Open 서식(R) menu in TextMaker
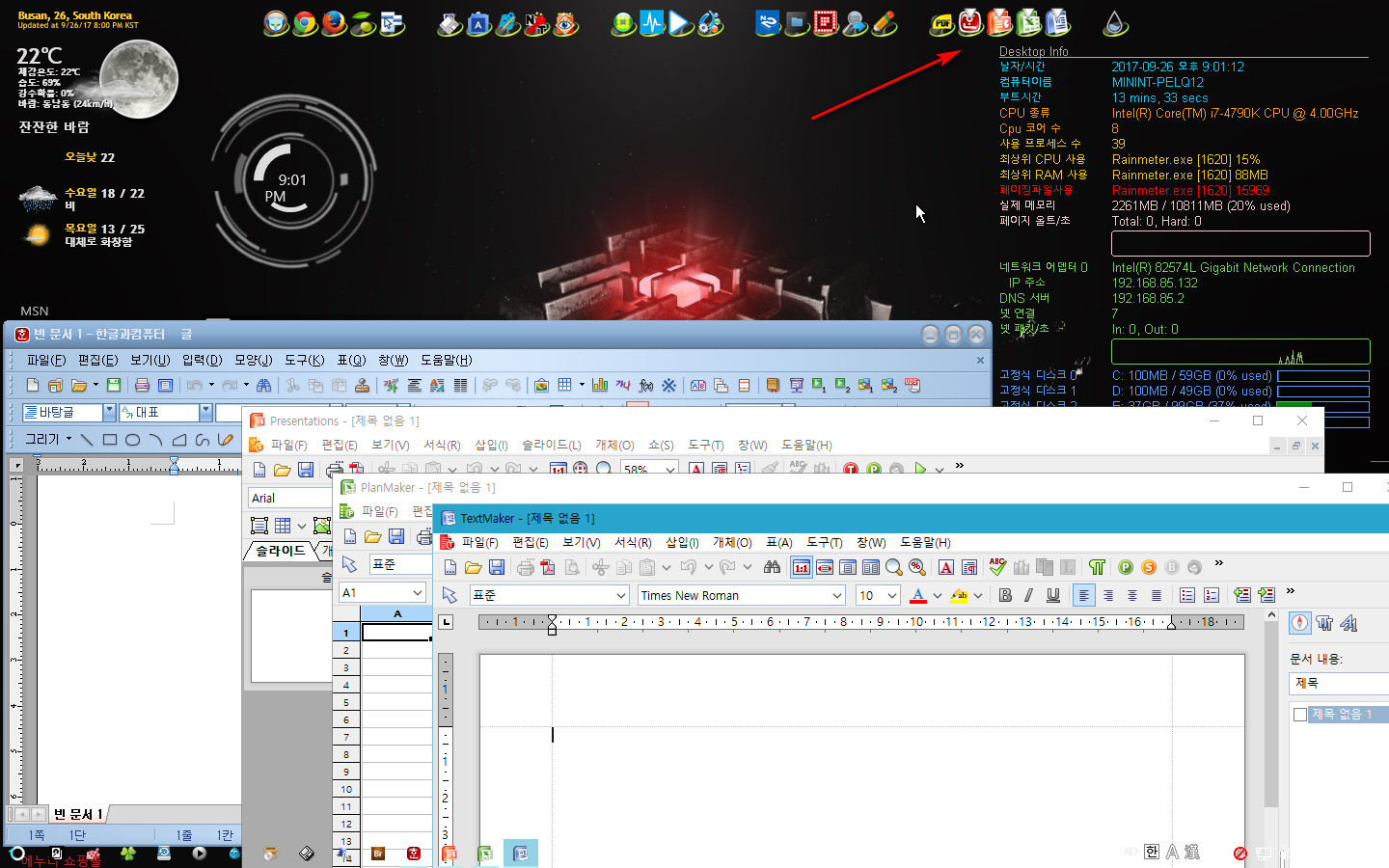Viewport: 1389px width, 868px height. coord(633,542)
